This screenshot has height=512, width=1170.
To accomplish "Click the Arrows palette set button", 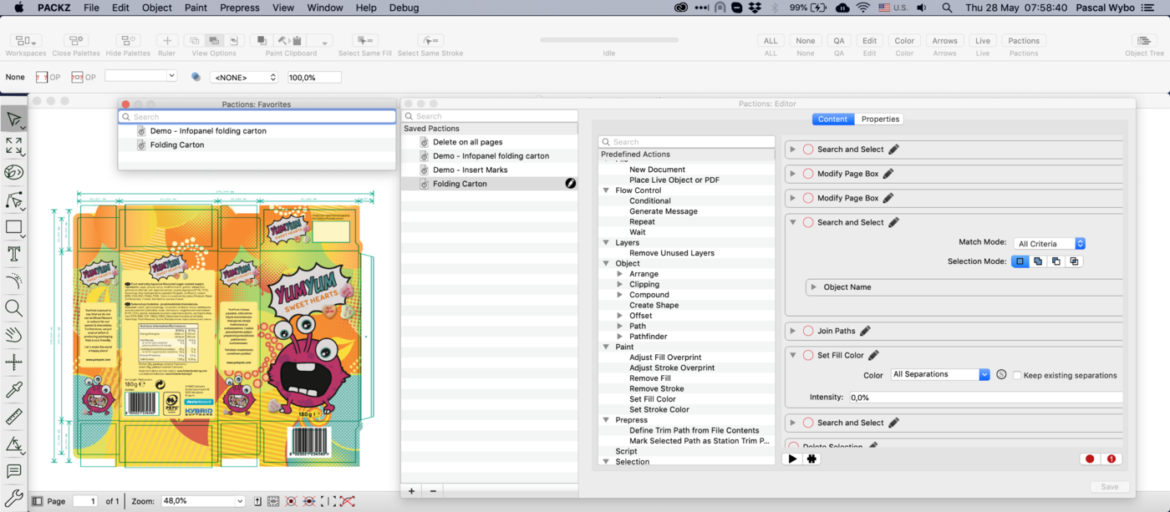I will click(x=944, y=40).
